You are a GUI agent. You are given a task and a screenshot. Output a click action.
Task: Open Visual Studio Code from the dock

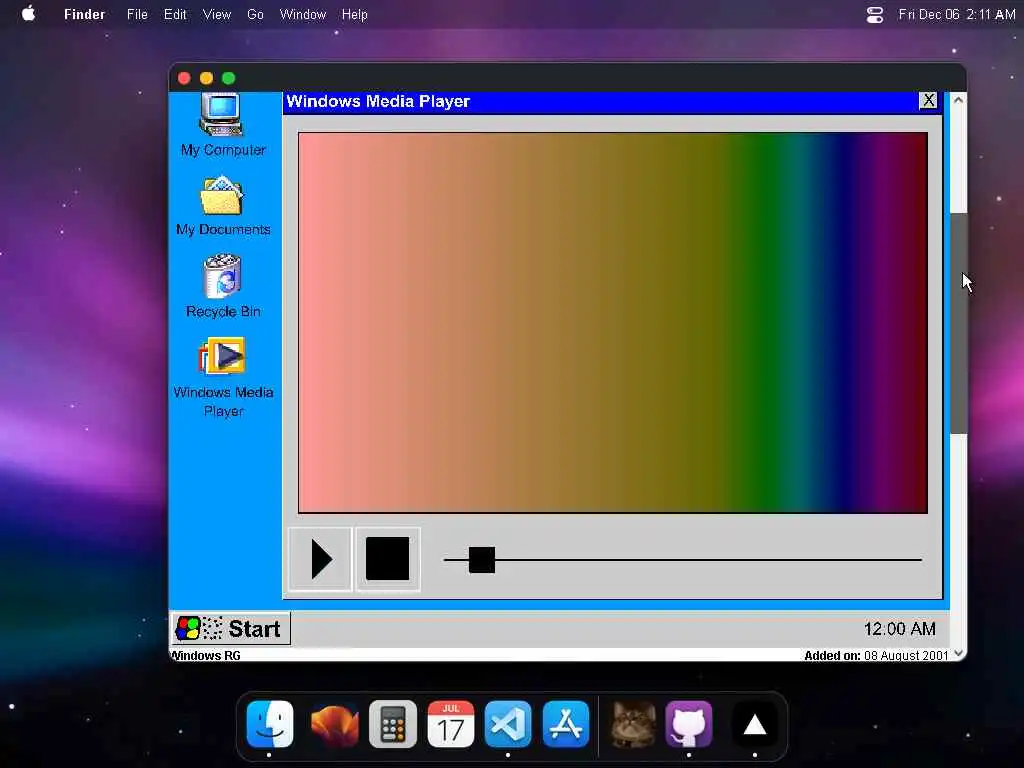pyautogui.click(x=508, y=724)
